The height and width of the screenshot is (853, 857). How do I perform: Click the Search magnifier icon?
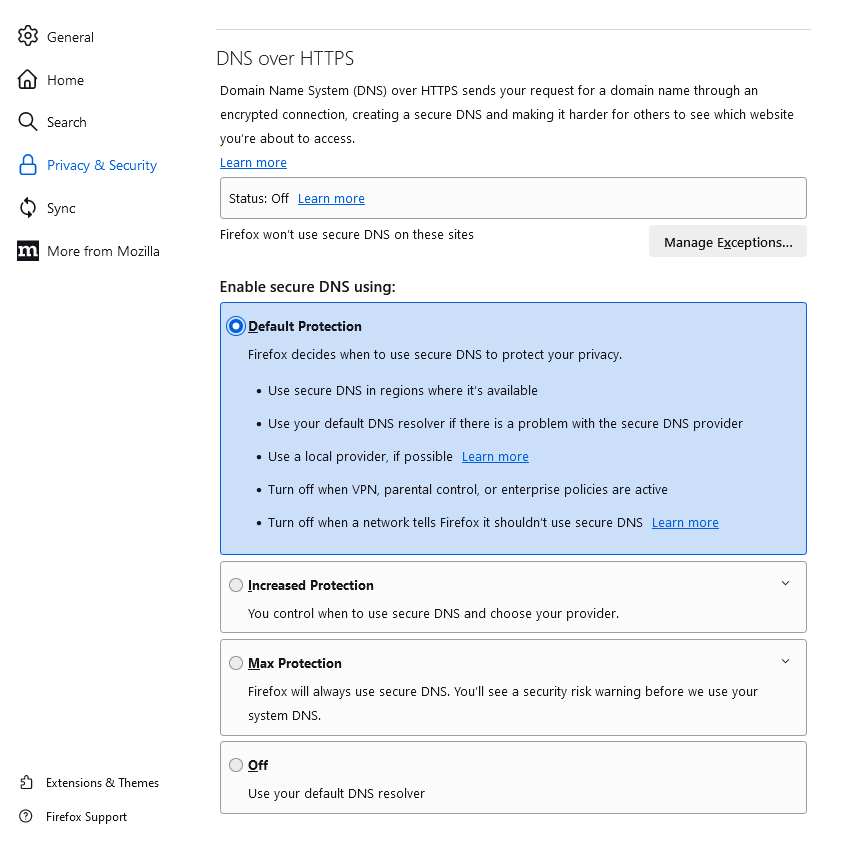point(28,122)
